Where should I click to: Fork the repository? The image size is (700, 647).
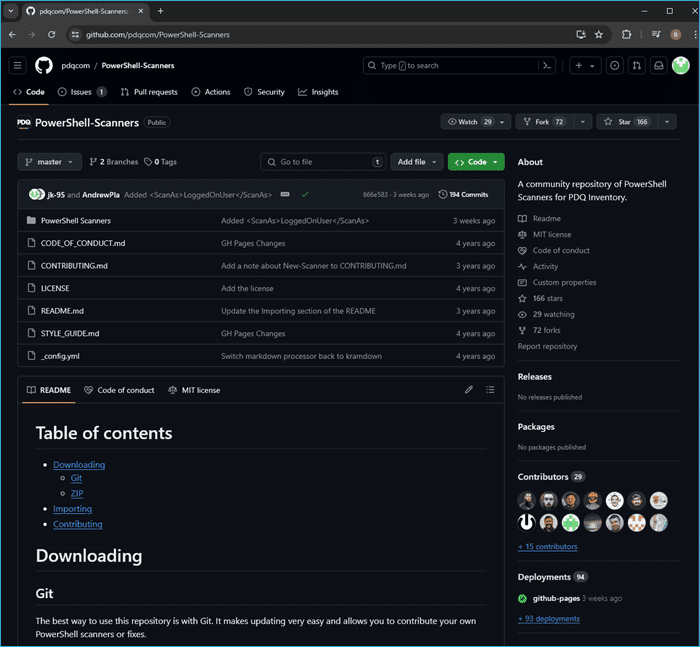click(x=545, y=122)
